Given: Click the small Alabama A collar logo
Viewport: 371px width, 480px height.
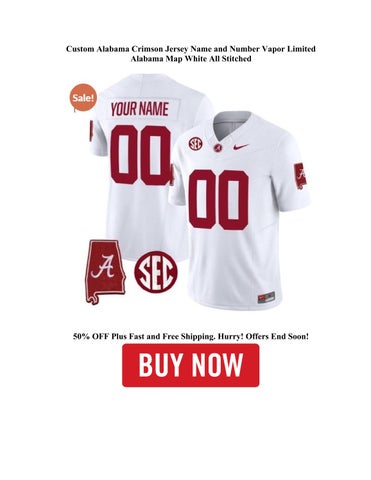Looking at the screenshot, I should pos(218,148).
